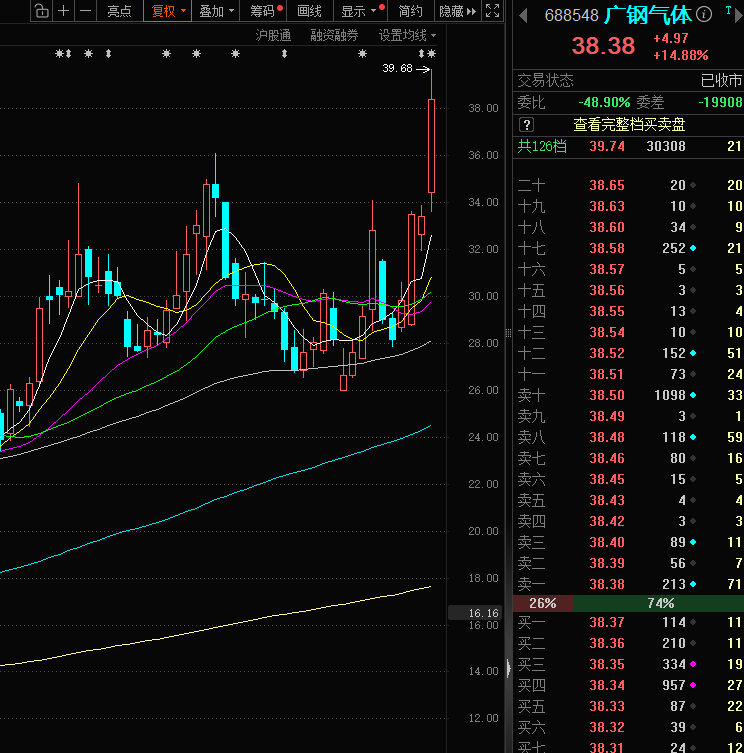Toggle 筹码 chip distribution display
This screenshot has height=753, width=744.
(263, 11)
